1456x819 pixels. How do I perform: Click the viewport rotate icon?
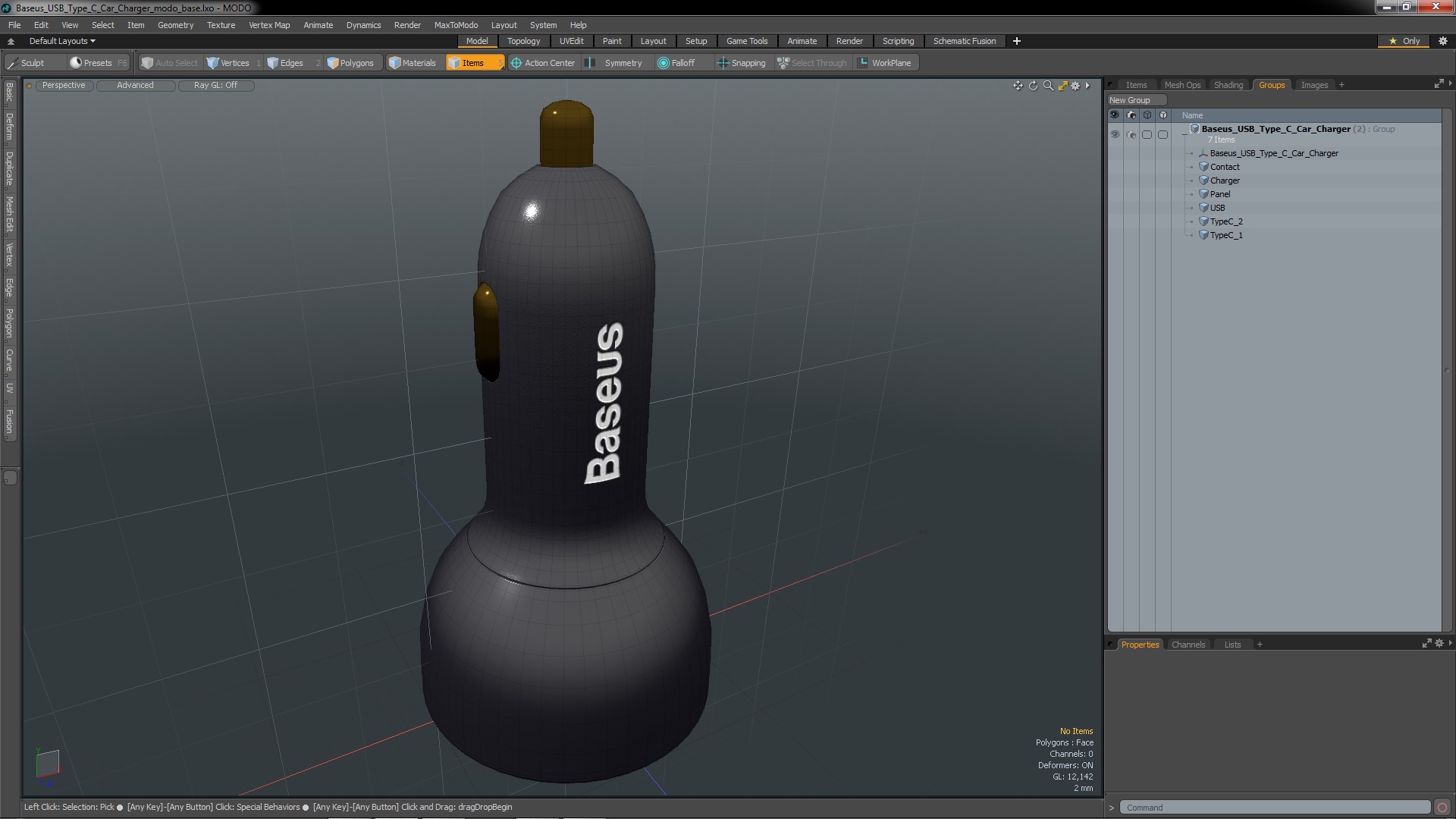pyautogui.click(x=1033, y=86)
